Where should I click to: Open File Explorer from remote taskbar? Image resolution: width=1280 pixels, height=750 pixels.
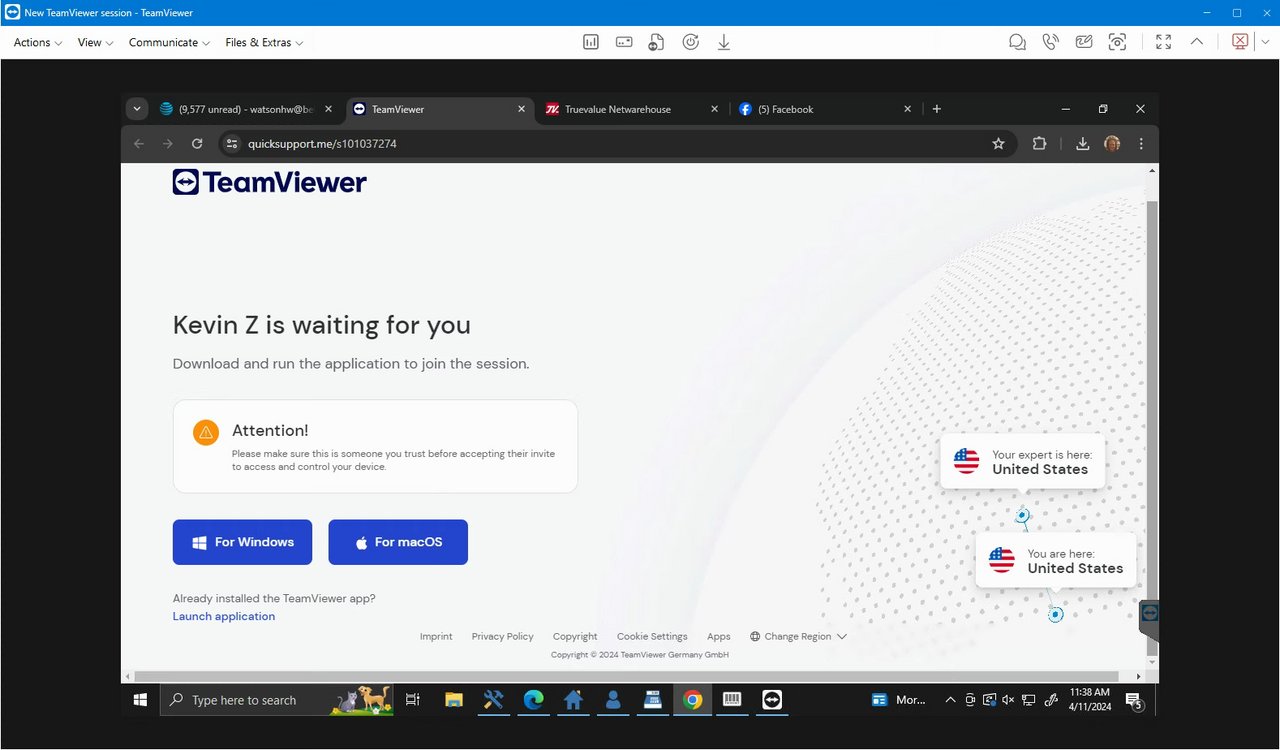click(453, 700)
